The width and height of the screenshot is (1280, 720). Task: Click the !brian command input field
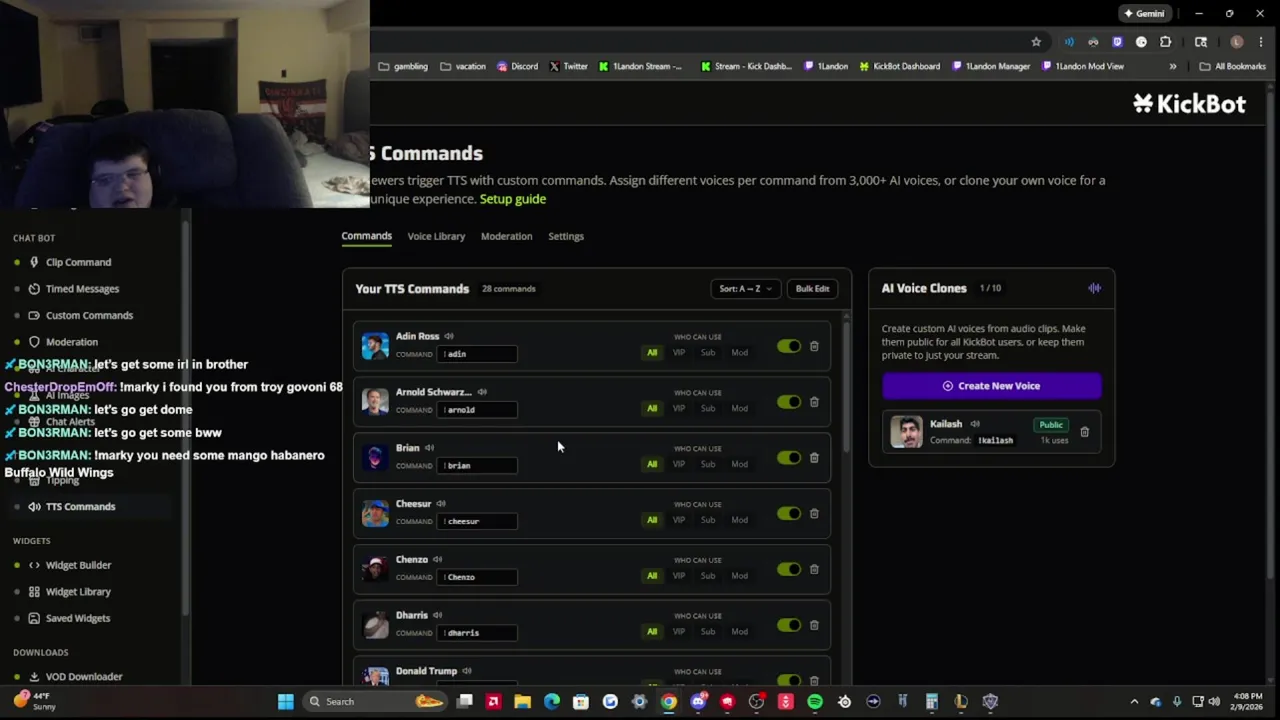(477, 465)
